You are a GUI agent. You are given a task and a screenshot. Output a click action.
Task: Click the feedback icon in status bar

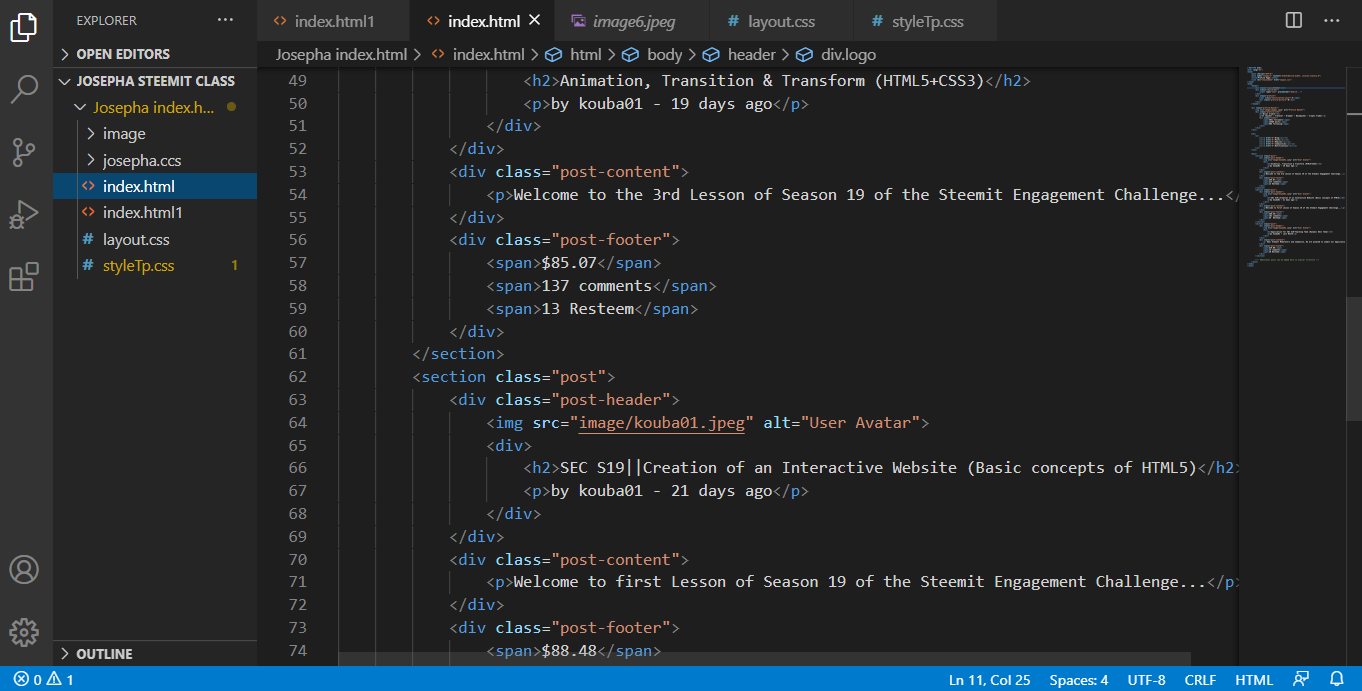(x=1300, y=680)
